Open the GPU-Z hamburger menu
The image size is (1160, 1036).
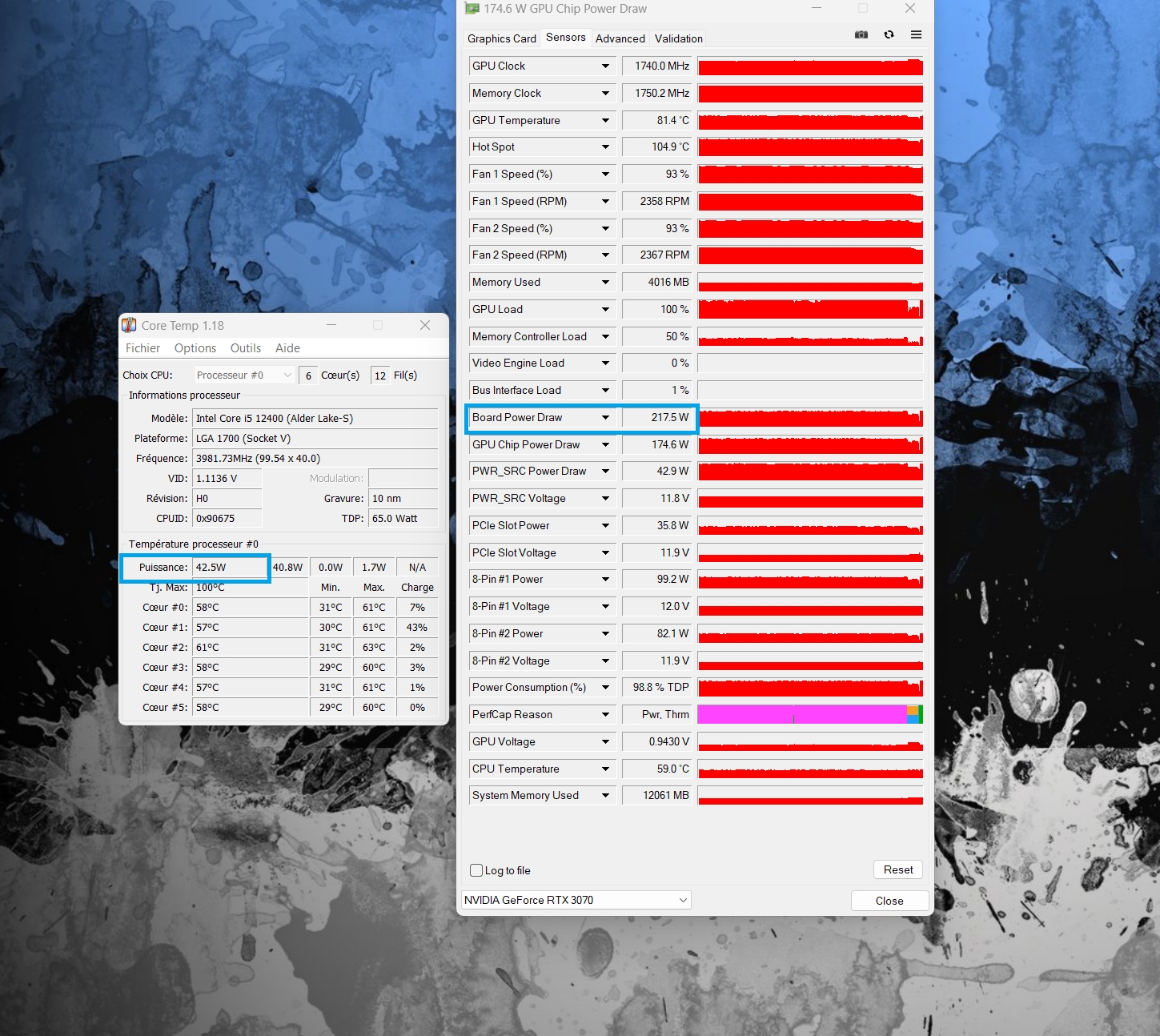(916, 34)
